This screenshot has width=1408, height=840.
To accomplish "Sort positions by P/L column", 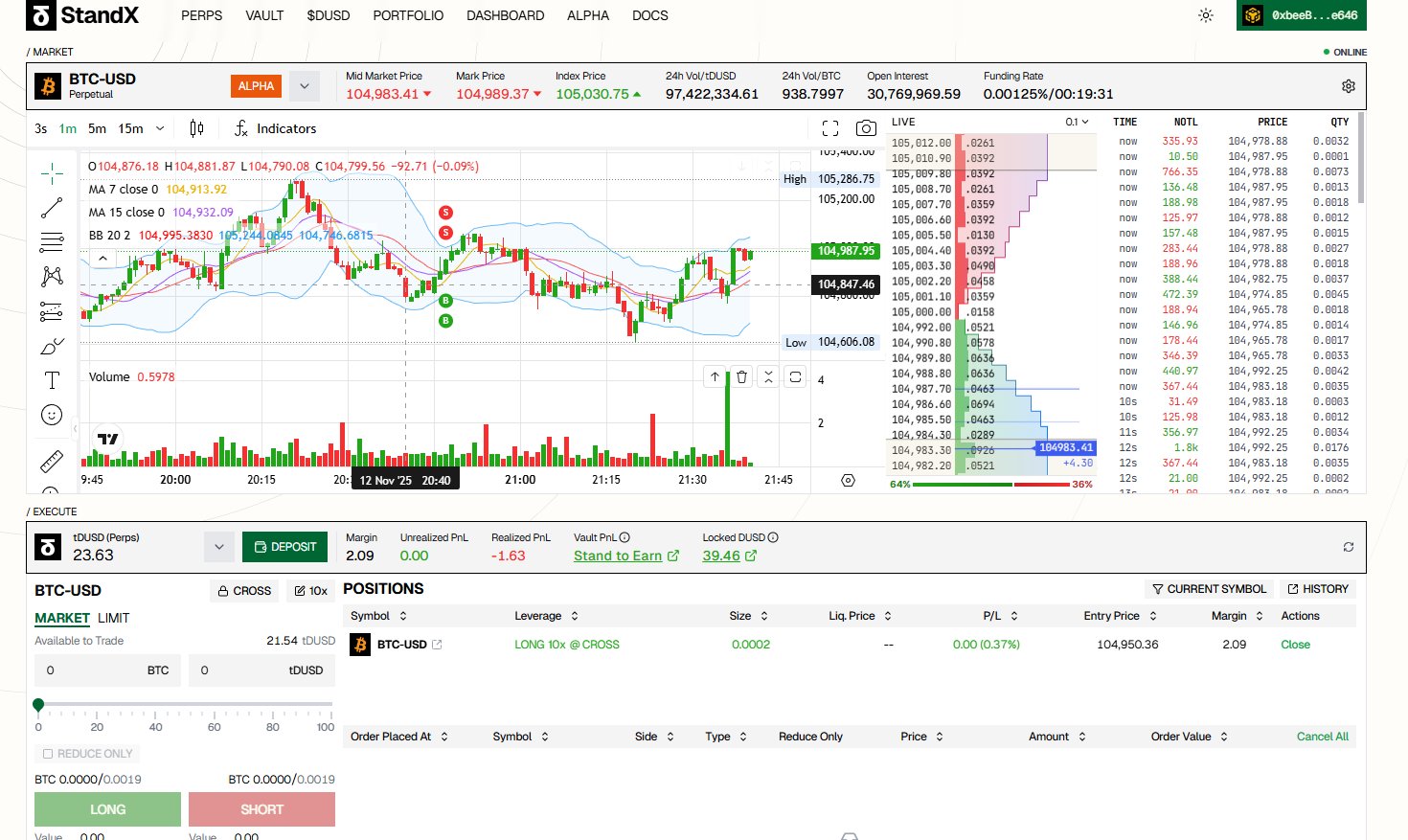I will [1001, 616].
